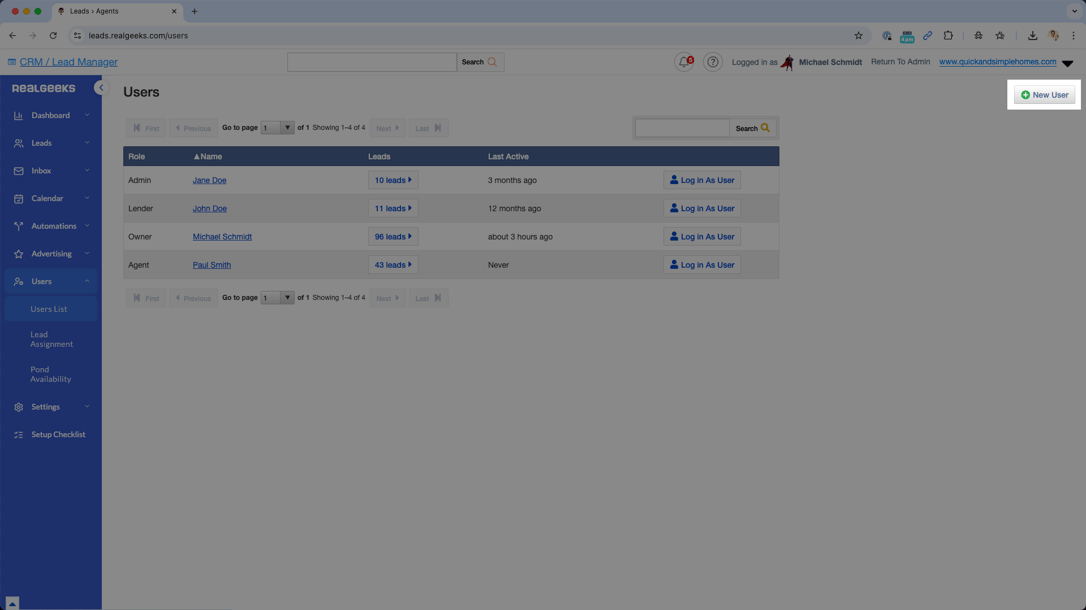Open Inbox from the sidebar
This screenshot has height=610, width=1086.
click(41, 171)
